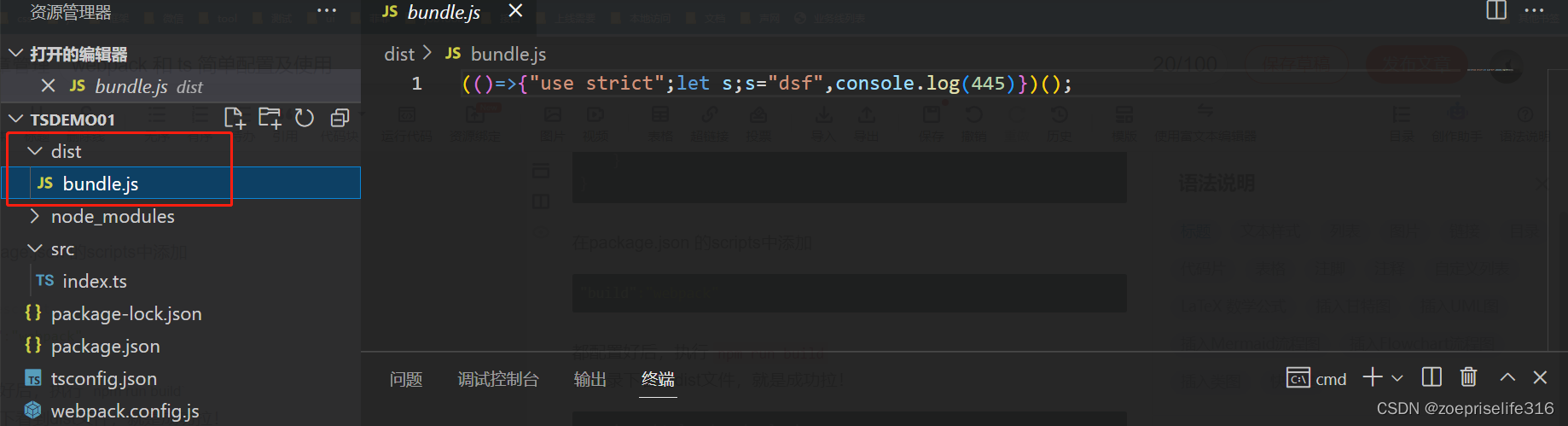Switch to the 调试控制台 panel tab
The width and height of the screenshot is (1568, 426).
[x=498, y=379]
